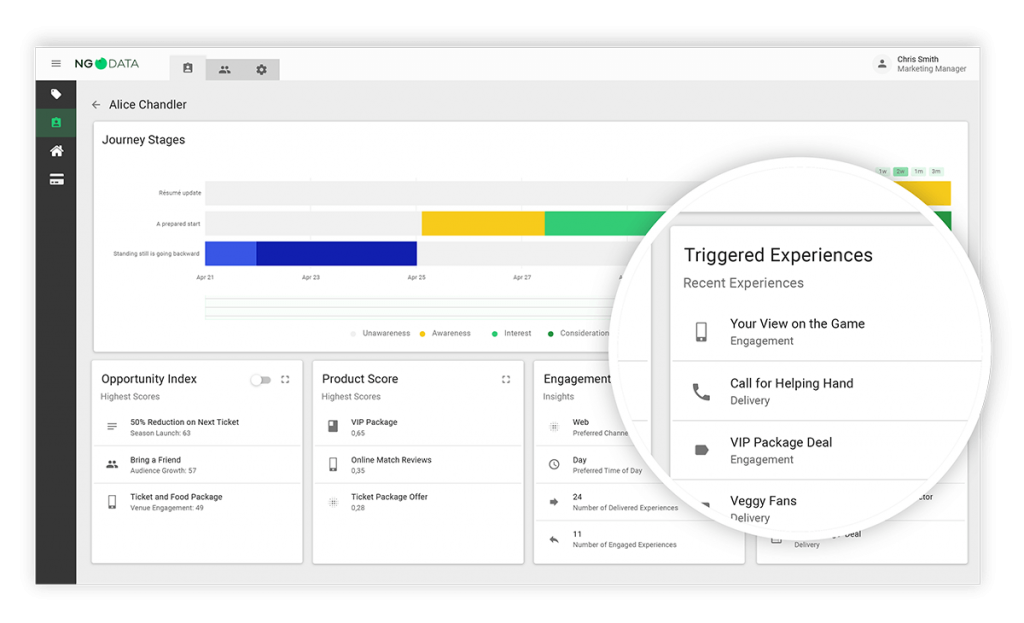Select the Ticket Package Offer entry
The height and width of the screenshot is (623, 1024).
point(418,502)
